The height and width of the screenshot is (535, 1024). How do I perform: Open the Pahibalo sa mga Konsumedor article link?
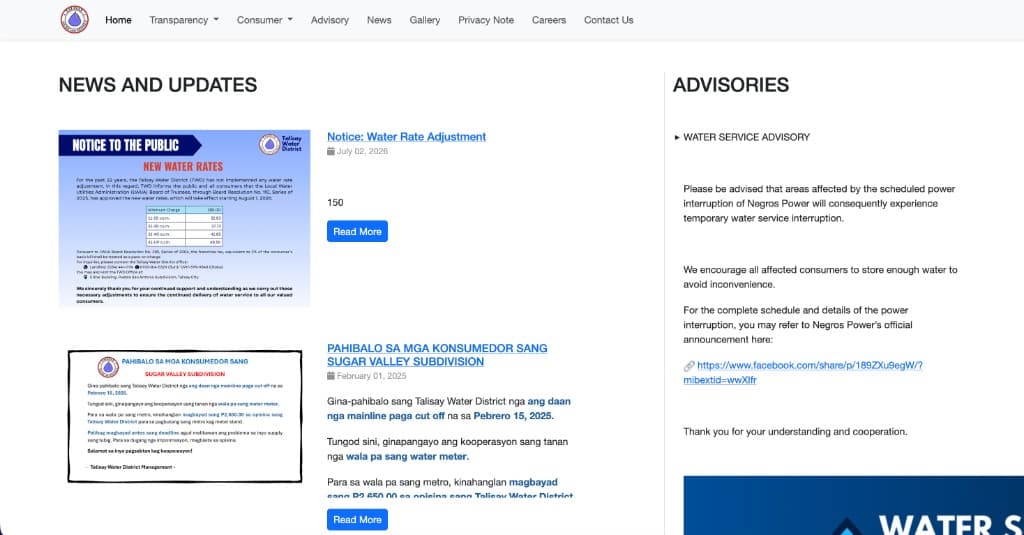click(437, 355)
